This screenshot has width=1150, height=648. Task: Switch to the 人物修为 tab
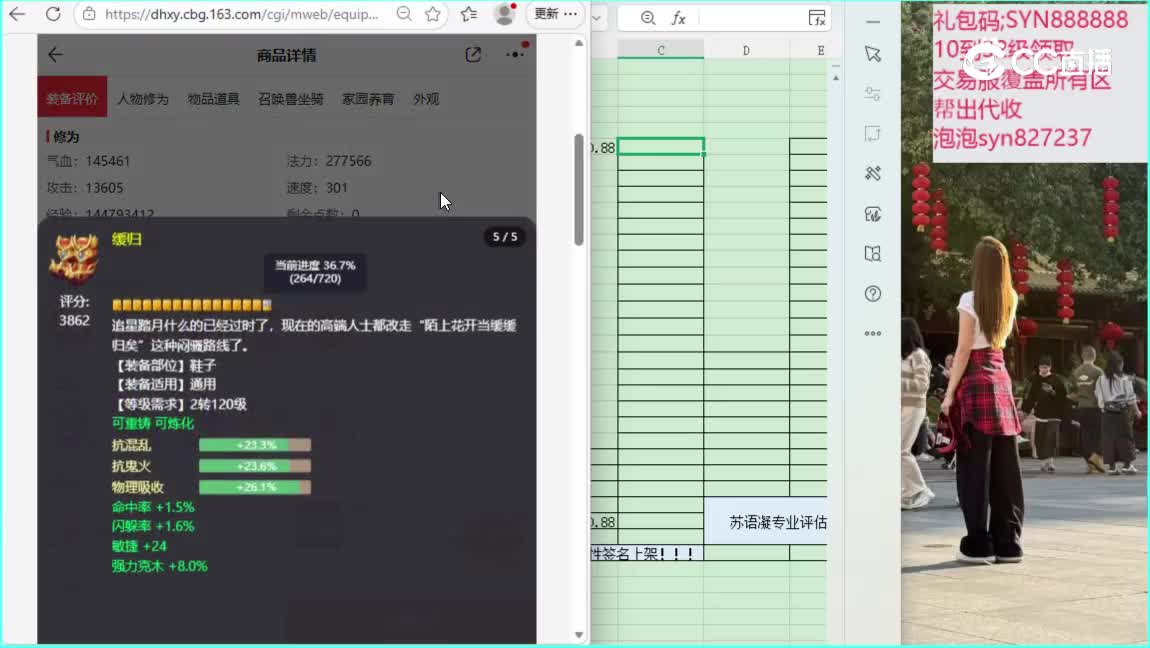click(143, 99)
